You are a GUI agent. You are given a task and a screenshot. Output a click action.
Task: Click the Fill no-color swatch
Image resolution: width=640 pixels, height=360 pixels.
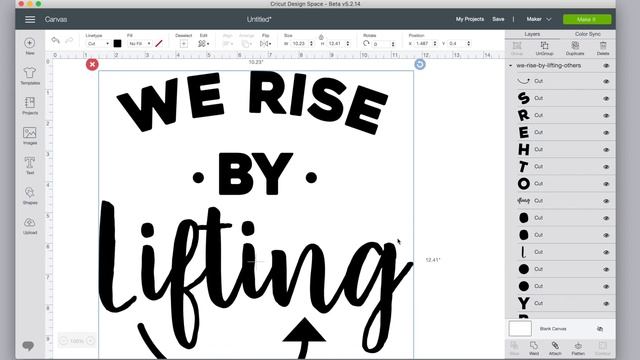pos(159,43)
